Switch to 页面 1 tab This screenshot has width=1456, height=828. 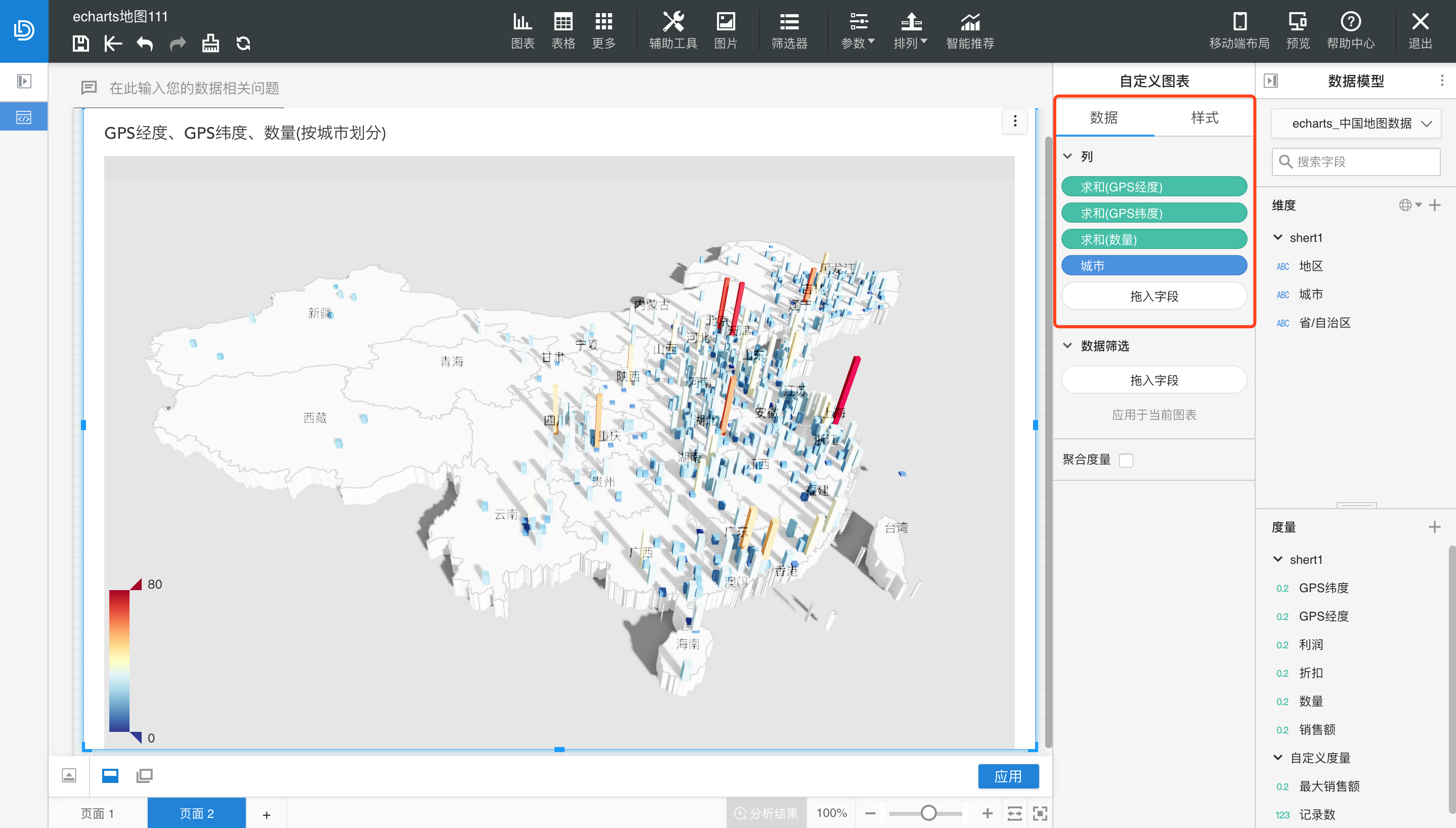tap(97, 813)
